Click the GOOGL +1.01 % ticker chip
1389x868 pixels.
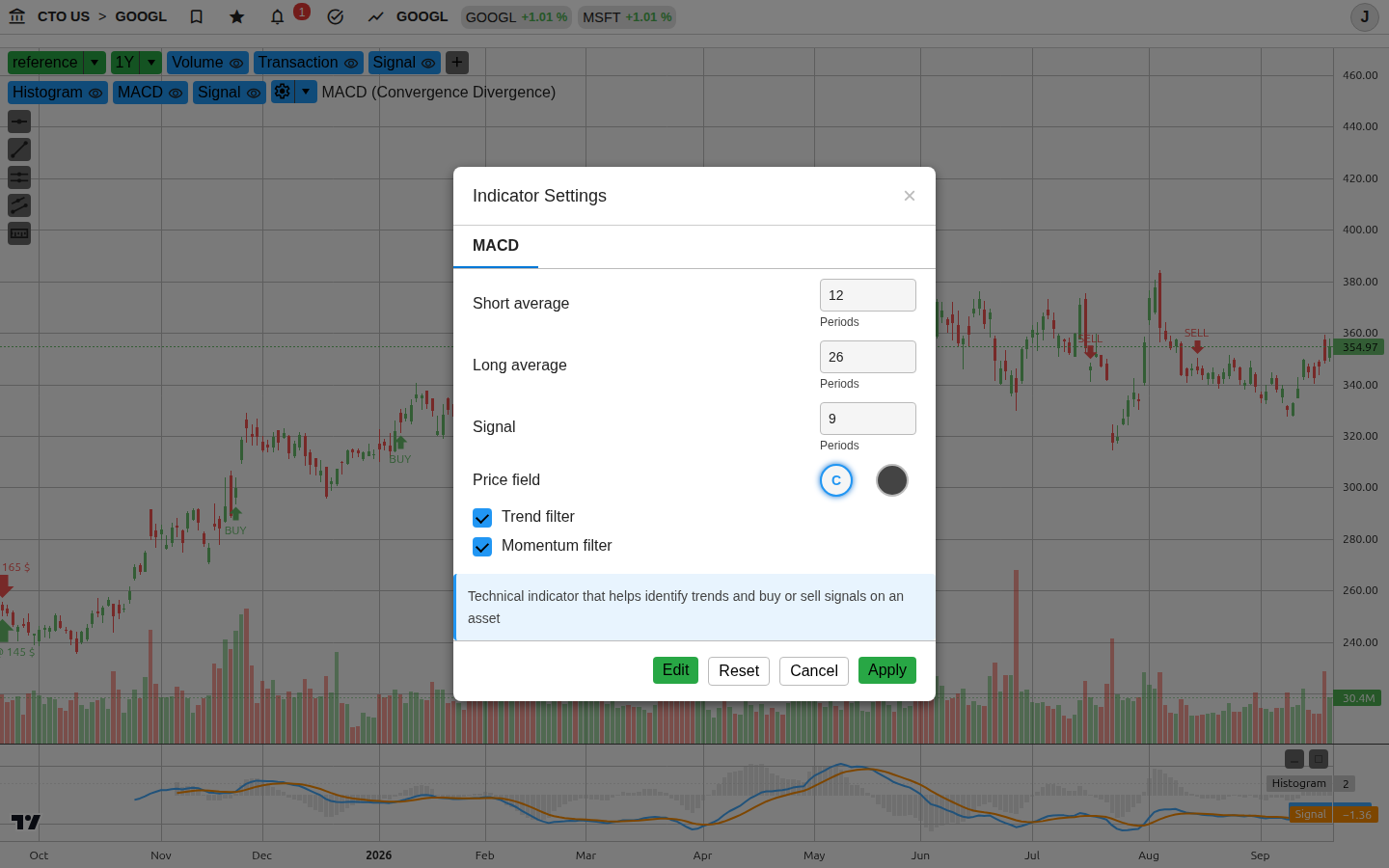[x=516, y=17]
